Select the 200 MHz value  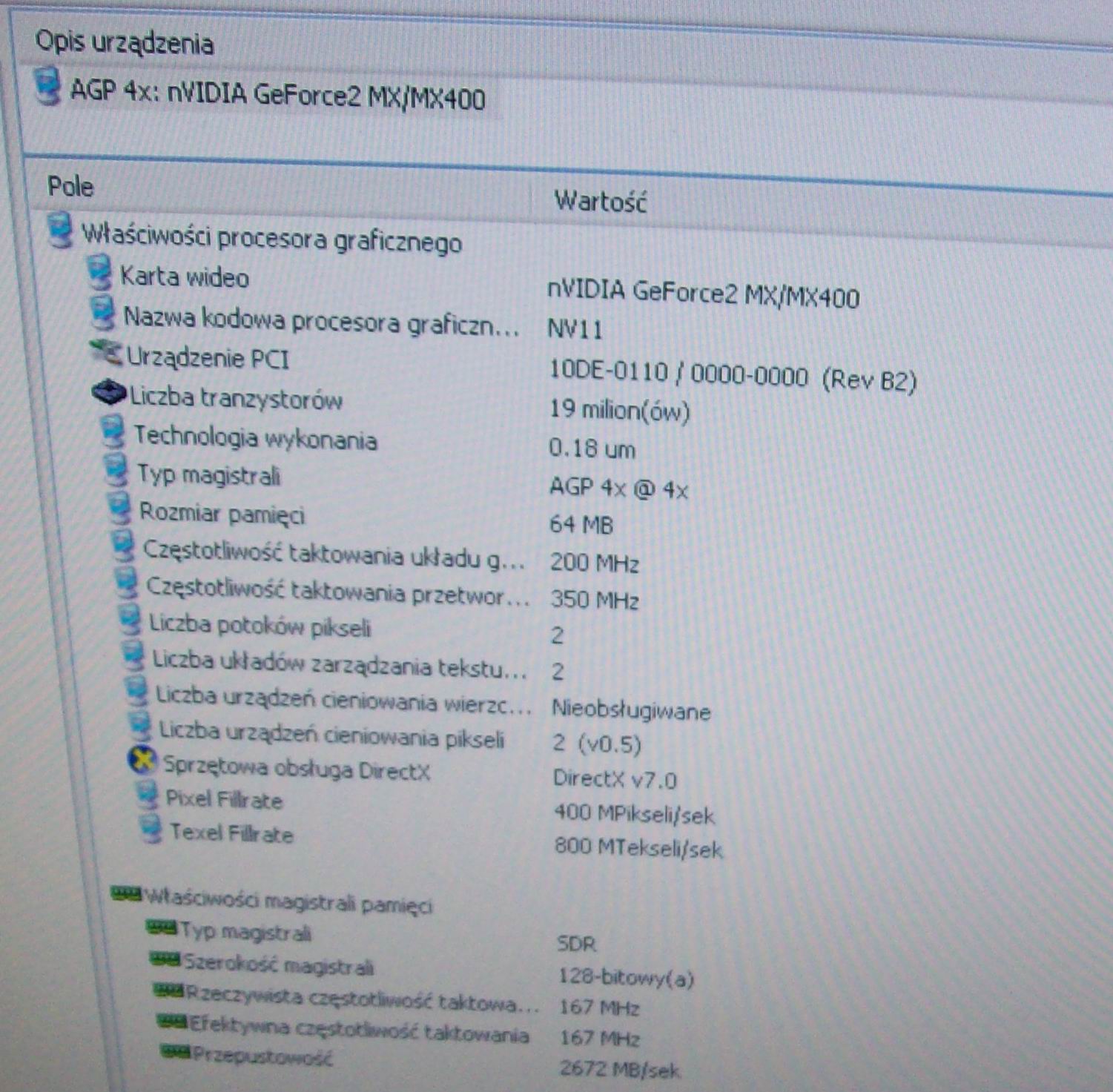coord(595,563)
